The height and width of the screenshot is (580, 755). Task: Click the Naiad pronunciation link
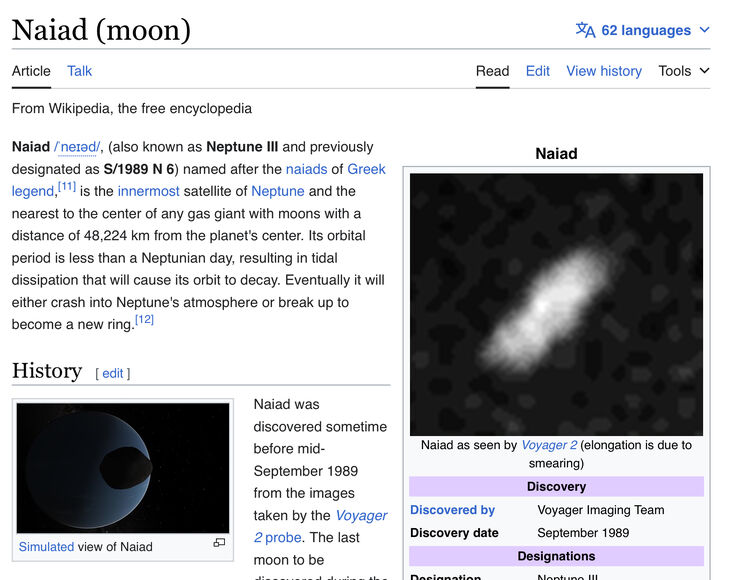click(77, 147)
